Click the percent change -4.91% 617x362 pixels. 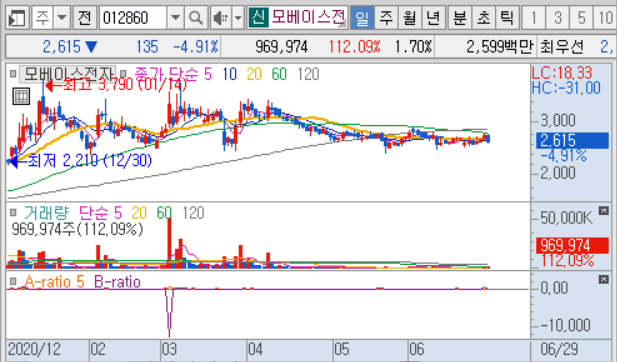196,47
